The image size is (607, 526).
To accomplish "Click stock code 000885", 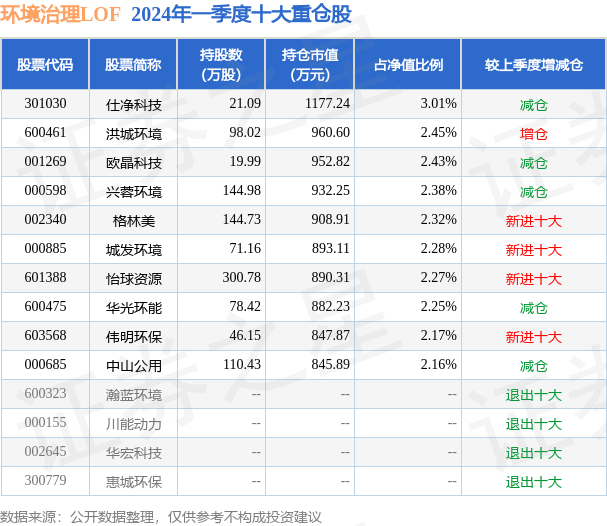I will [45, 248].
